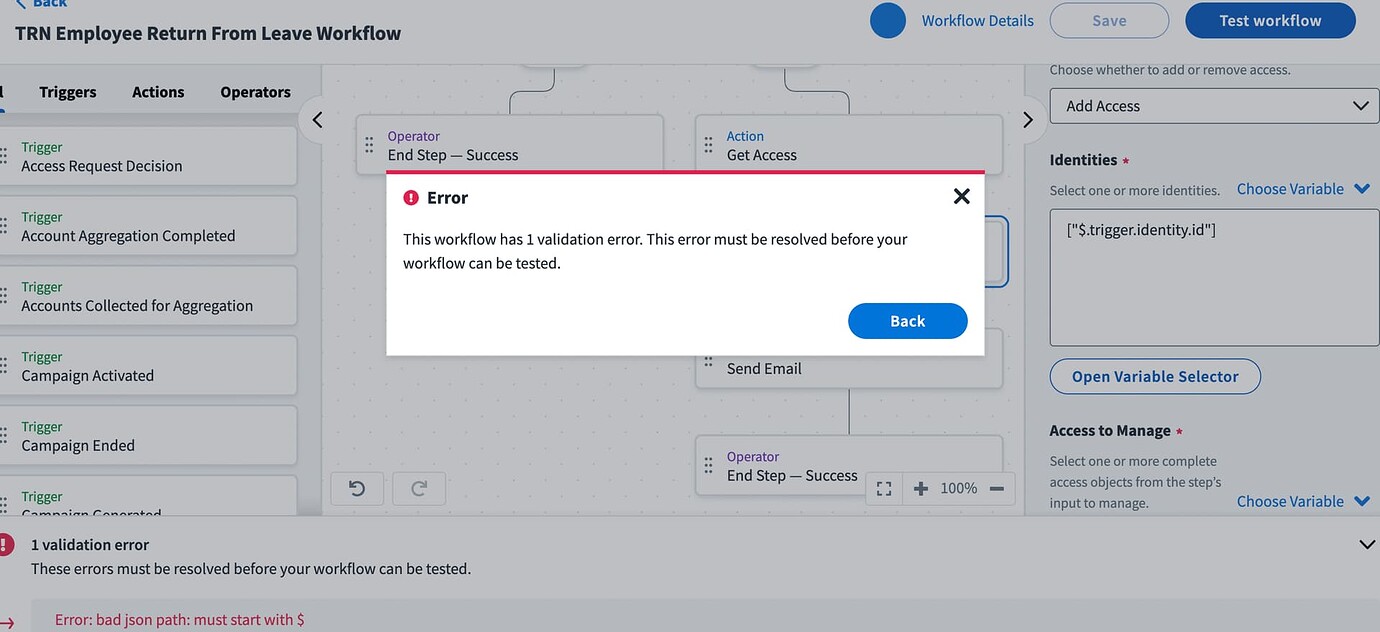Switch to the Operators tab

coord(255,91)
